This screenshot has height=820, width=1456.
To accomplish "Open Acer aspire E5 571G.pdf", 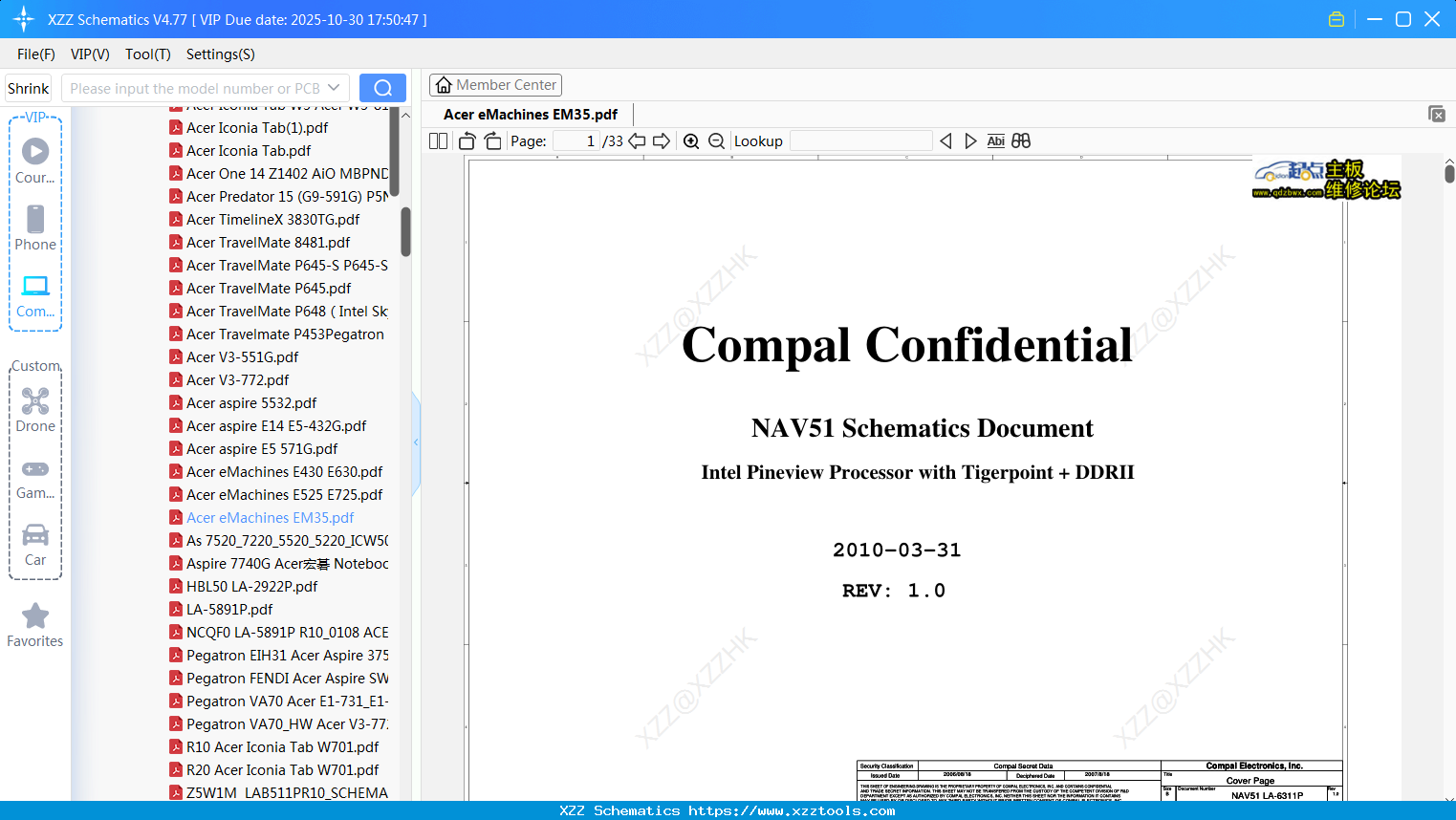I will click(262, 448).
